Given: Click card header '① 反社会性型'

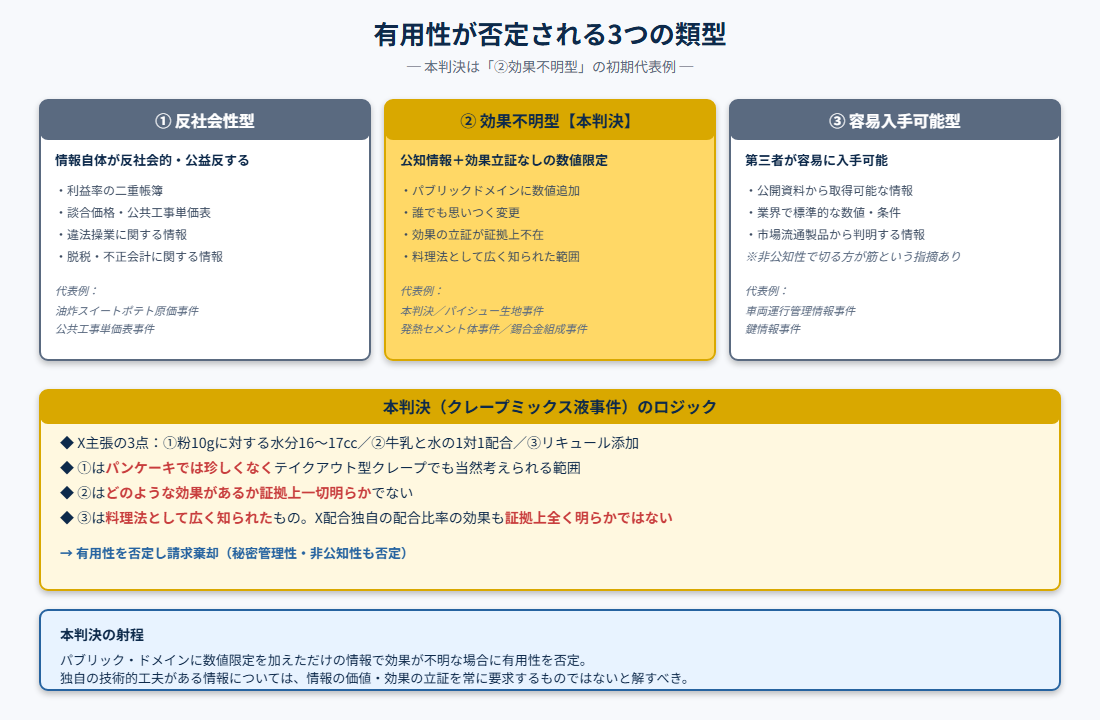Looking at the screenshot, I should pos(205,121).
